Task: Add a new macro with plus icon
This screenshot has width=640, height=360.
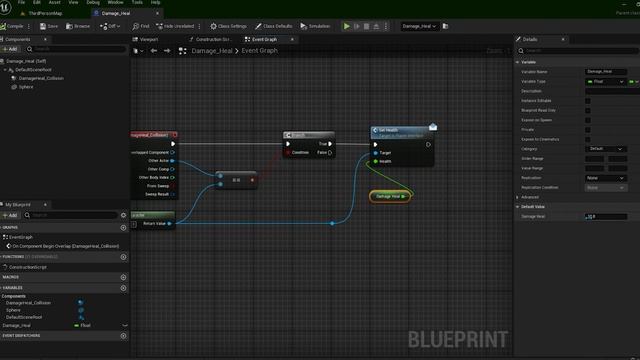Action: tap(123, 277)
